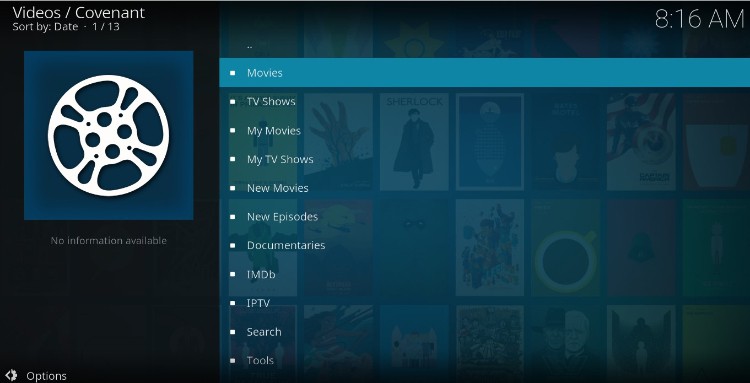The width and height of the screenshot is (750, 383).
Task: Click the bullet icon beside Search
Action: click(232, 332)
